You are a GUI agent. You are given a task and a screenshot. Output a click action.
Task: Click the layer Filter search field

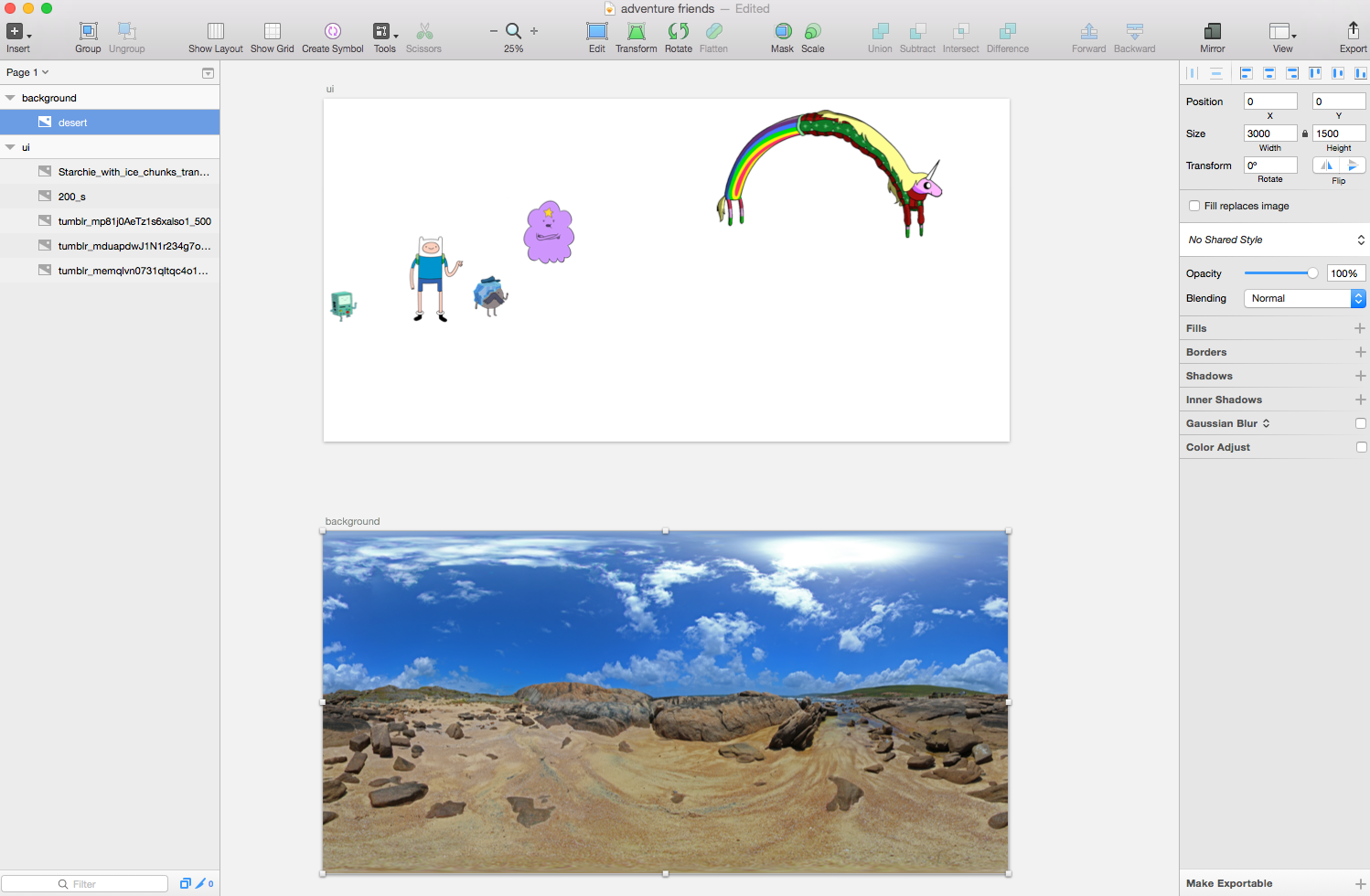[85, 884]
